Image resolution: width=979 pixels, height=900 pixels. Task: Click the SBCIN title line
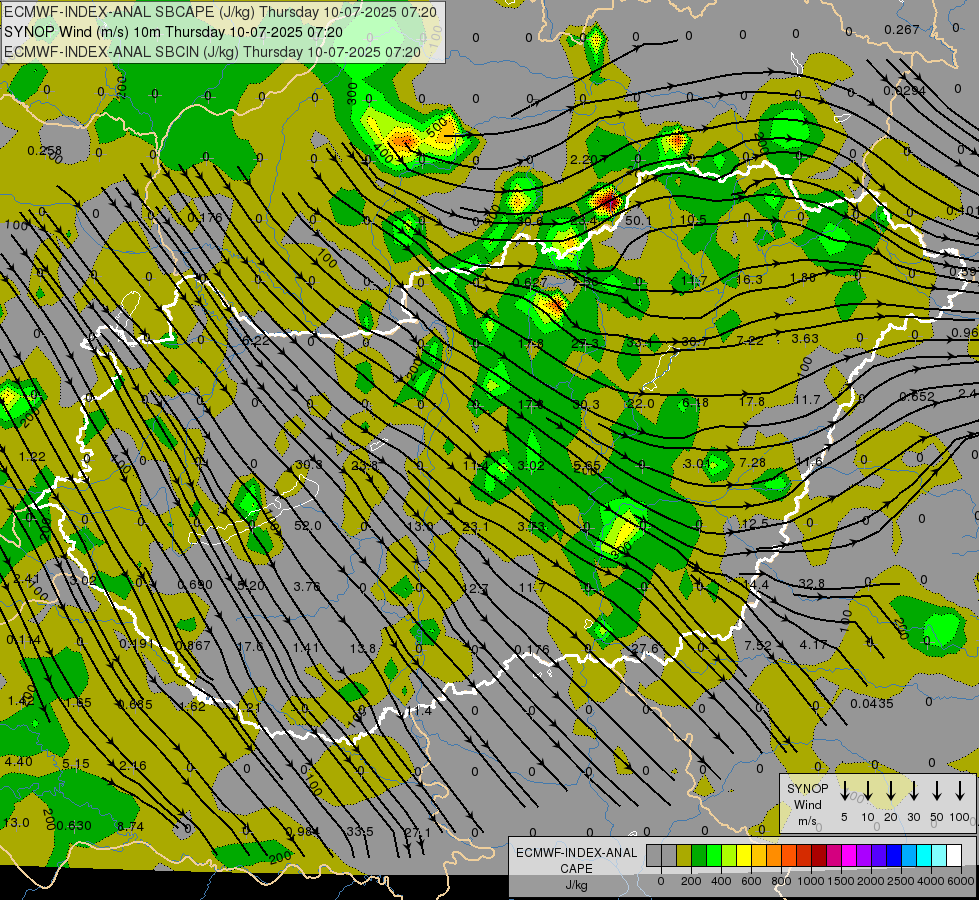tap(212, 52)
